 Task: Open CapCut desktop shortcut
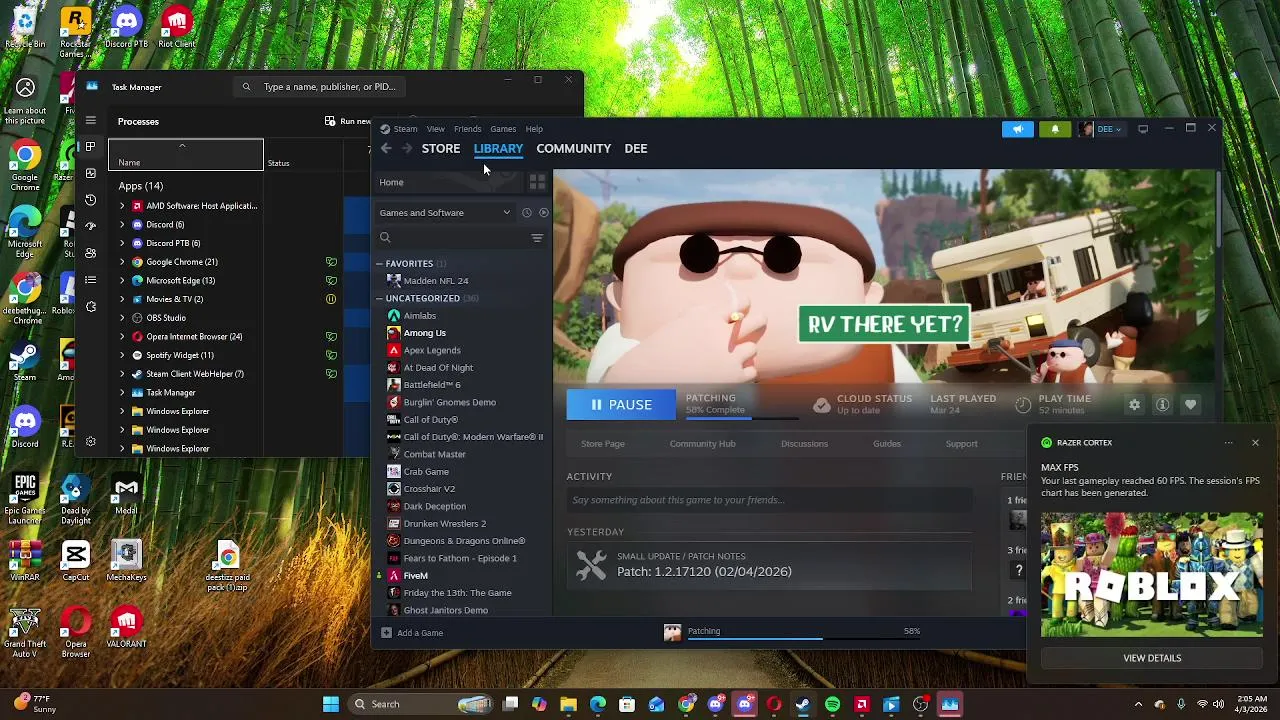pyautogui.click(x=76, y=560)
